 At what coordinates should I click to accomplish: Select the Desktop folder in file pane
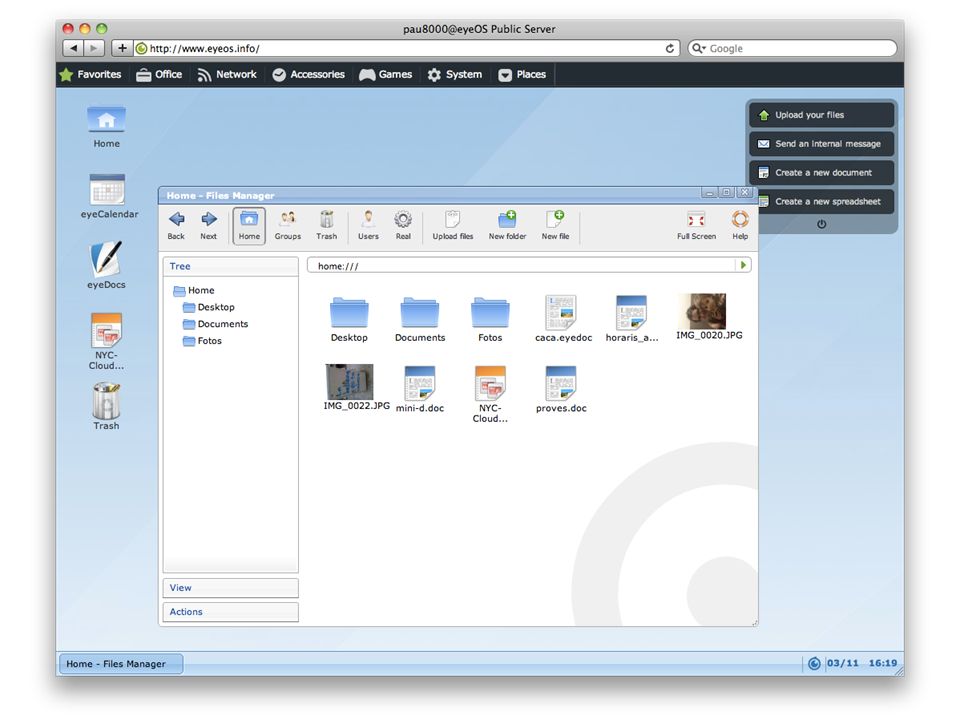[x=349, y=320]
